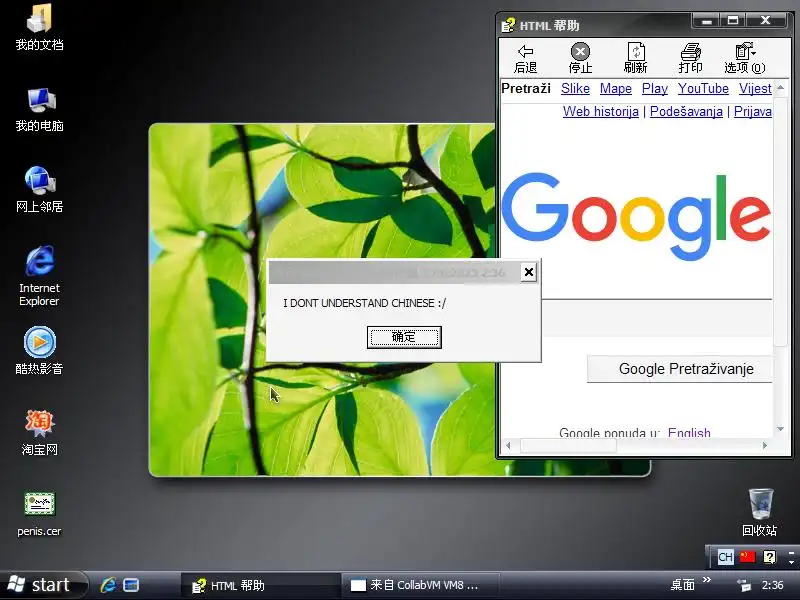Click the 2:36 clock in the system tray
This screenshot has width=800, height=600.
pyautogui.click(x=772, y=585)
